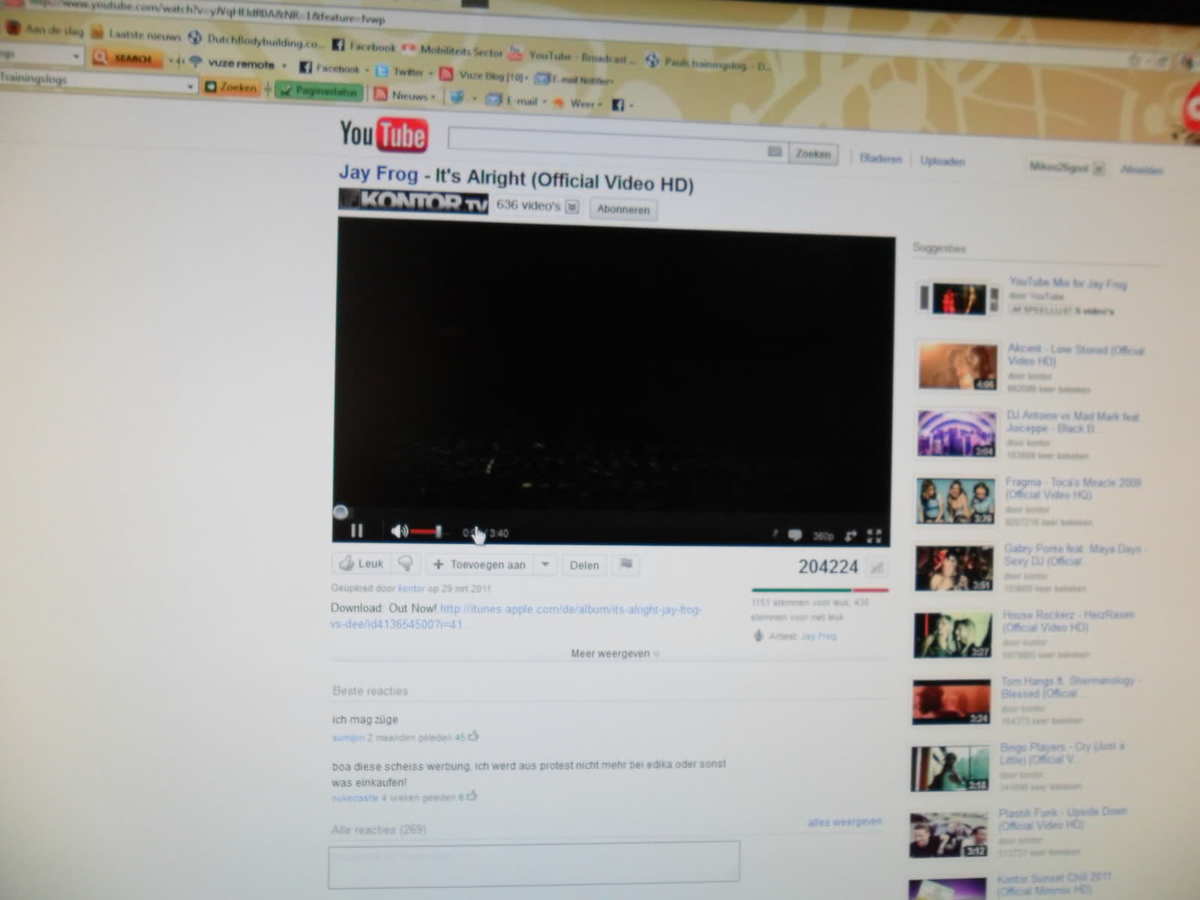Click the thumbs-down dislike icon

click(405, 564)
